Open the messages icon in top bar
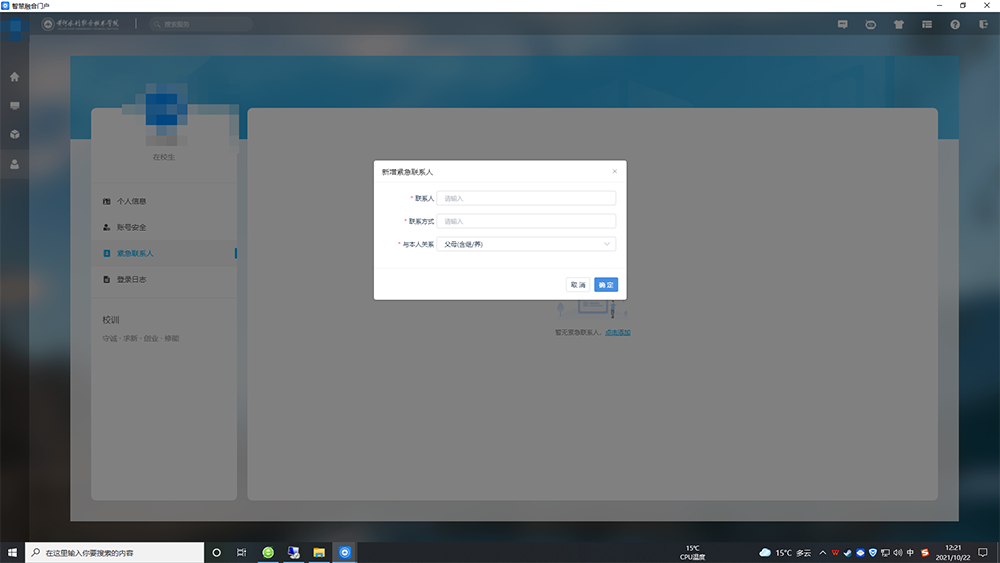 (843, 24)
